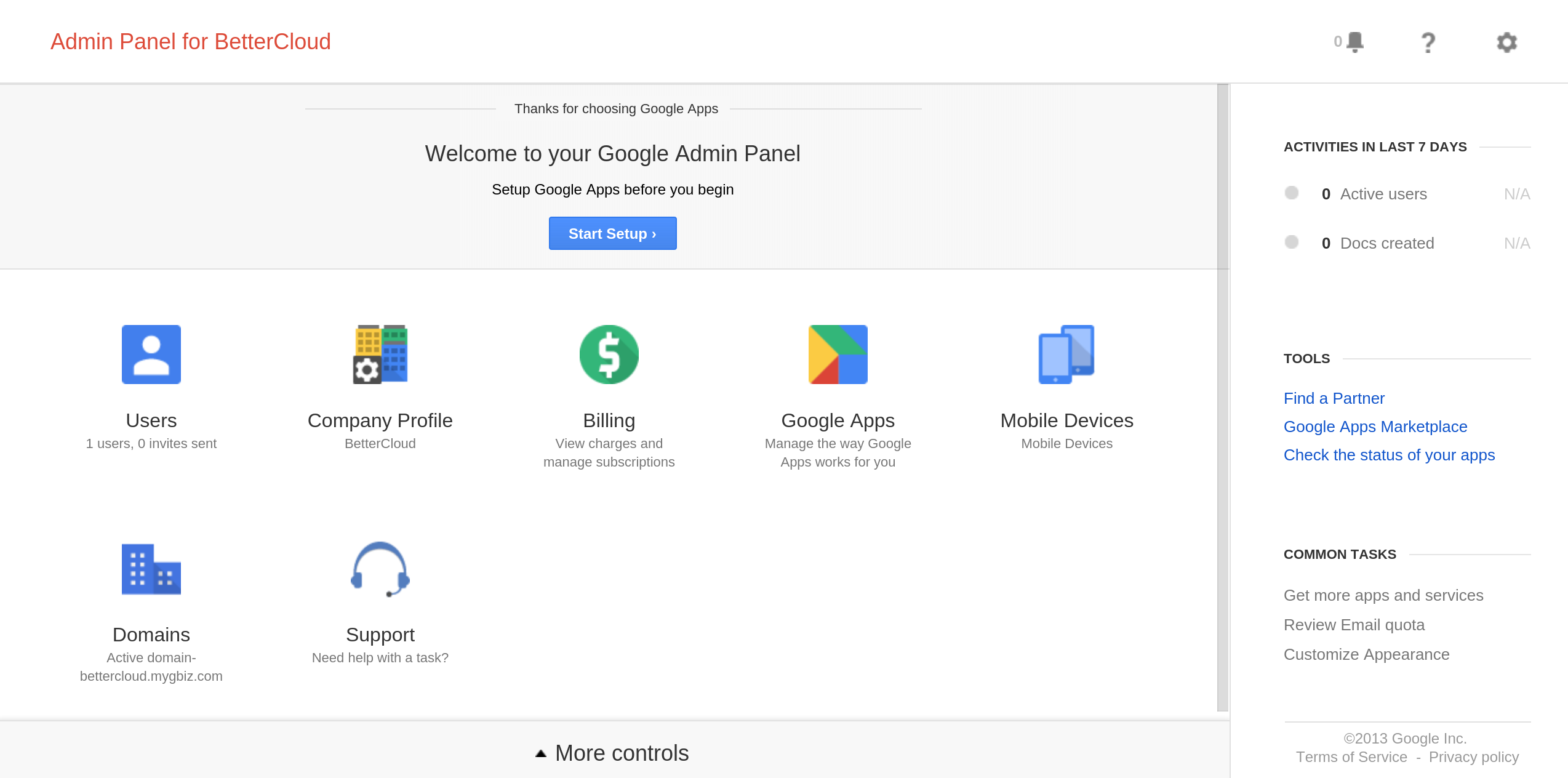Image resolution: width=1568 pixels, height=778 pixels.
Task: Click the gray dot beside Active users
Action: 1292,193
